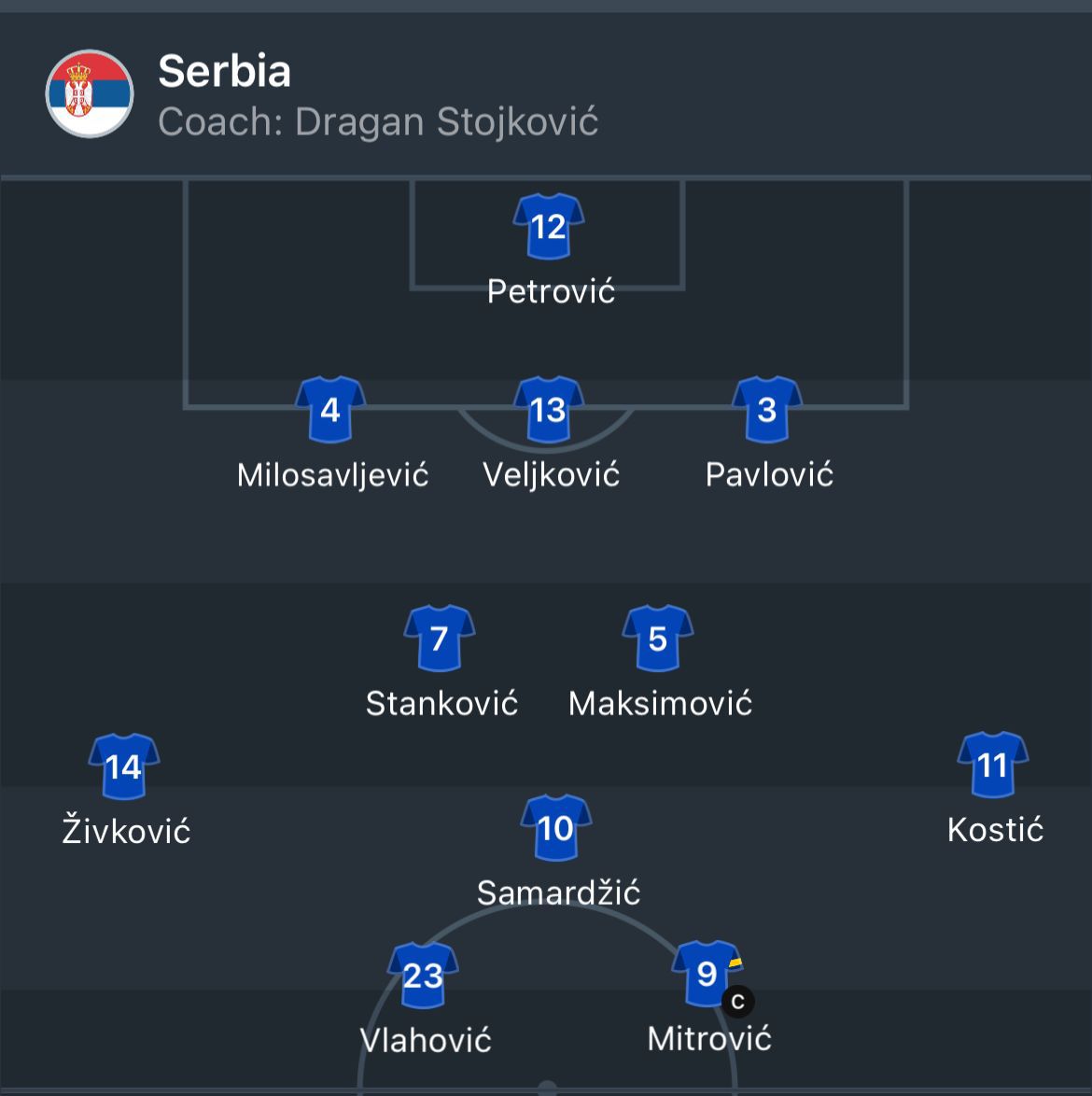1092x1096 pixels.
Task: Select the Samardžić player name label
Action: (558, 893)
